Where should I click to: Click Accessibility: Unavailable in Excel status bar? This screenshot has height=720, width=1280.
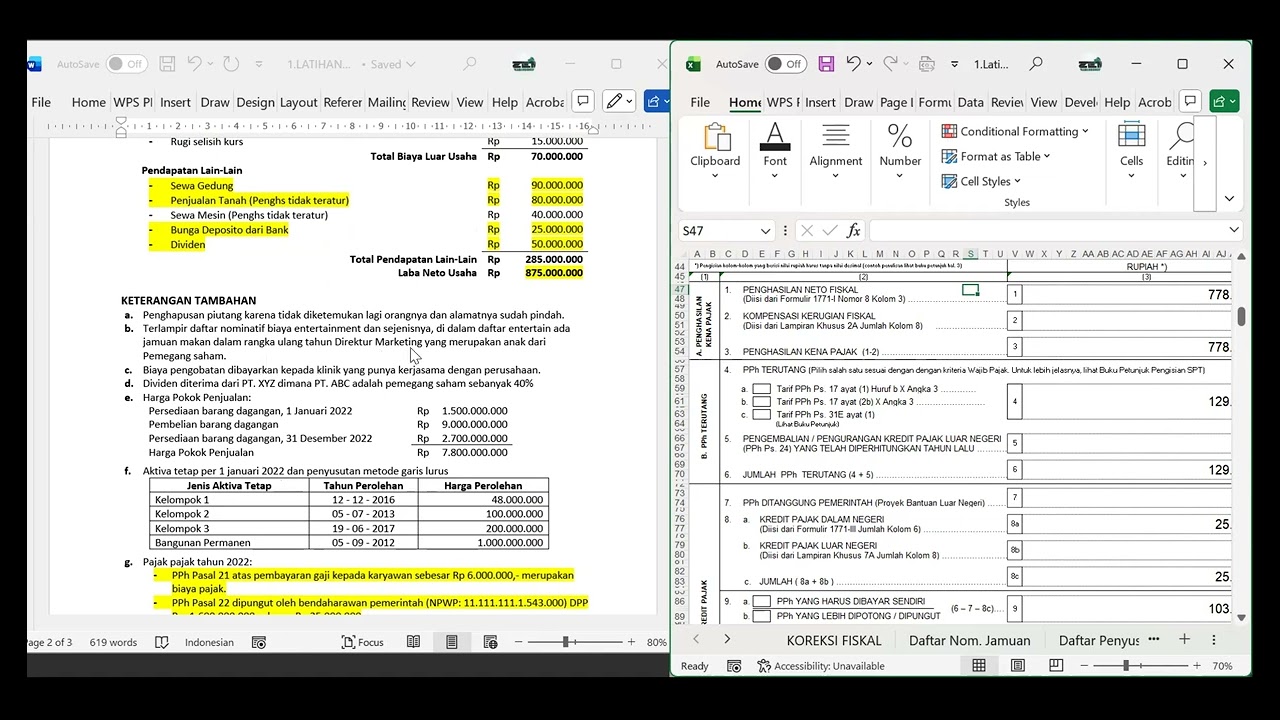[x=821, y=666]
